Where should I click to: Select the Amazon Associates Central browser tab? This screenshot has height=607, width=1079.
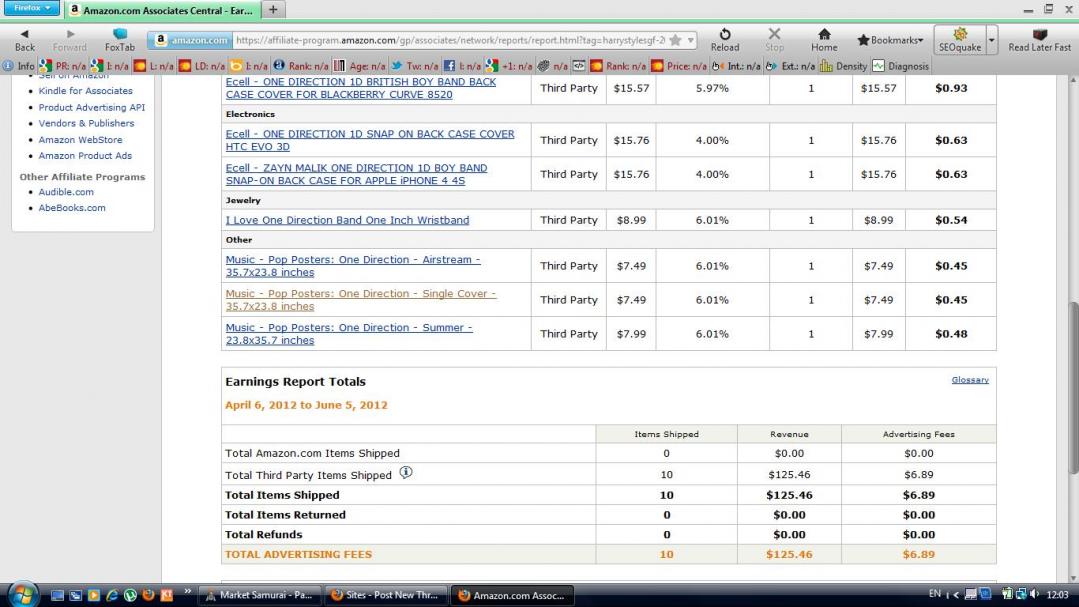162,10
